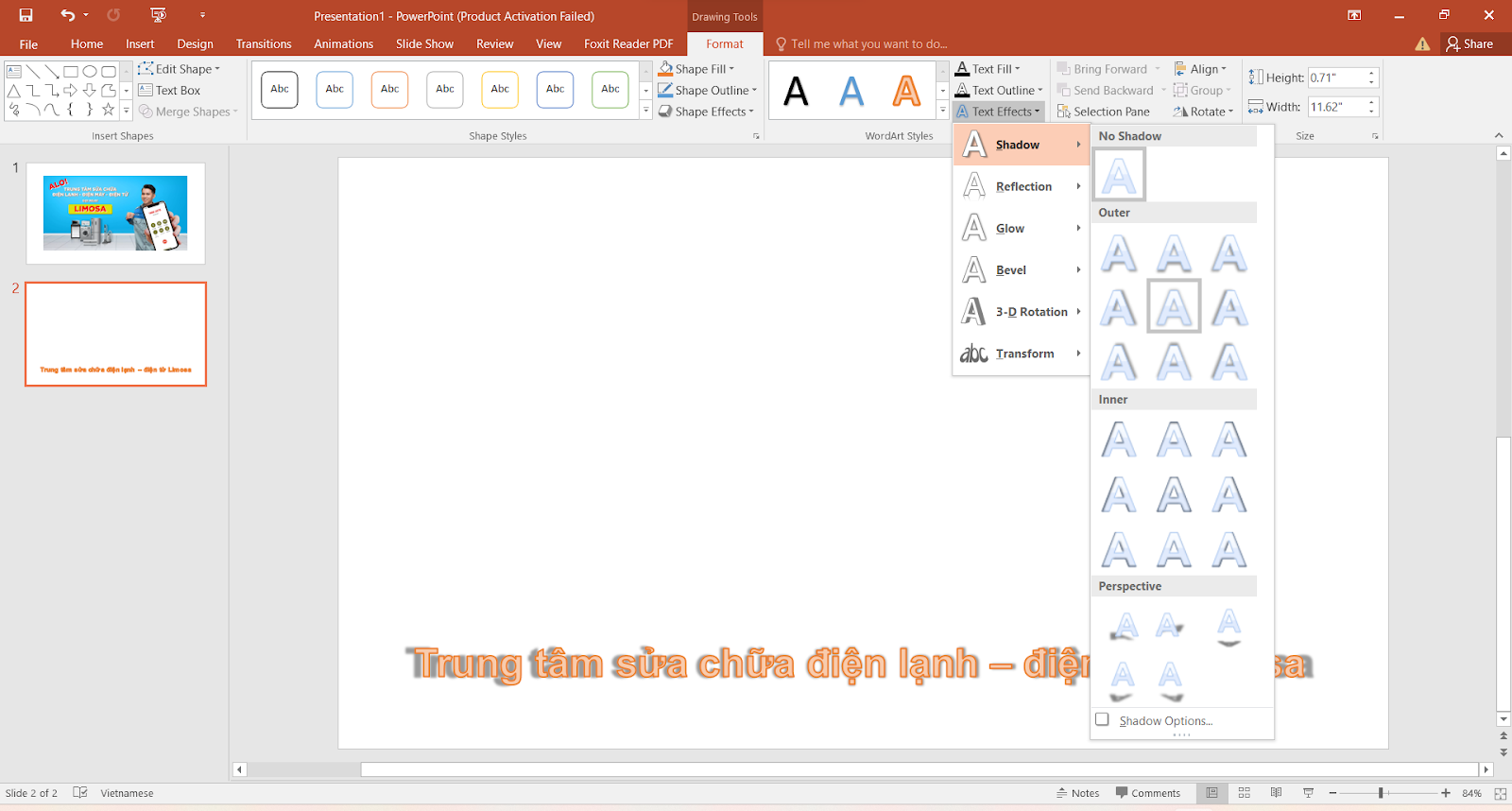Select the orange outlined Abc shape style
The image size is (1512, 811).
pos(389,90)
